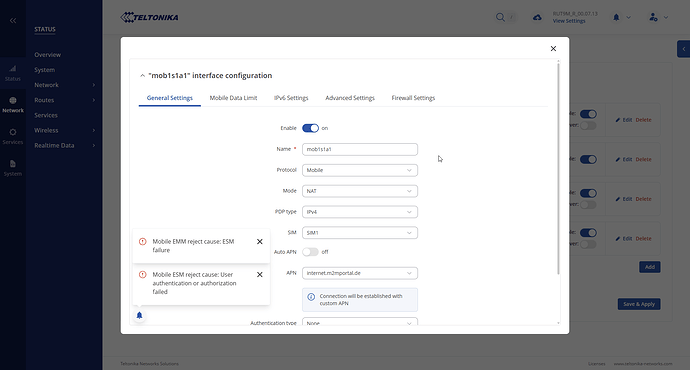Switch to Firewall Settings tab
Screen dimensions: 690x370
tap(413, 98)
